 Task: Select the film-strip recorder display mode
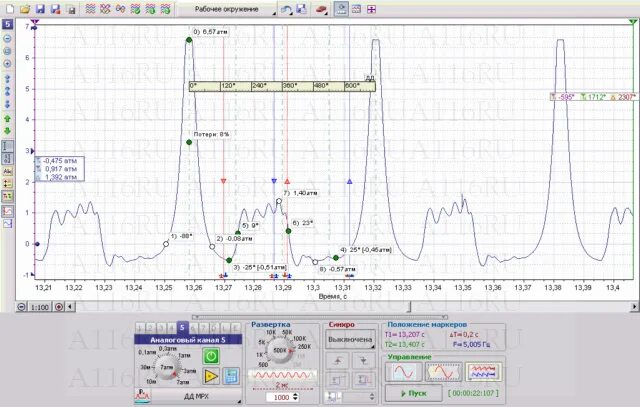tap(443, 372)
